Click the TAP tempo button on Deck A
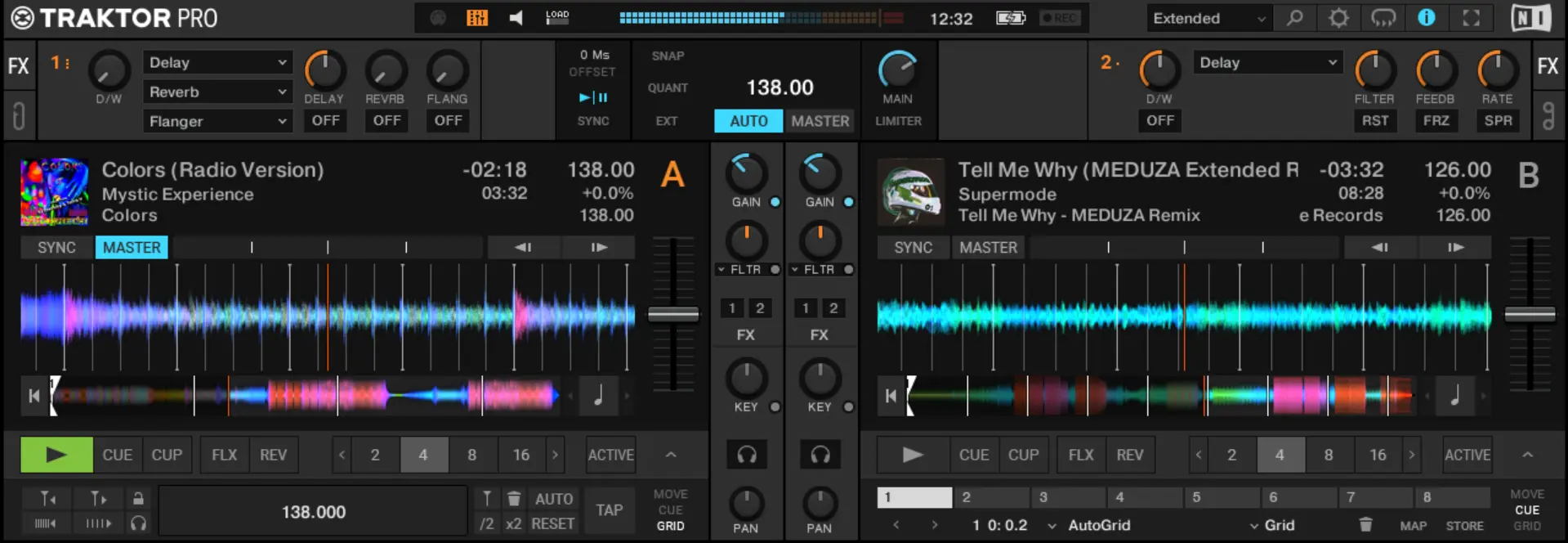 click(609, 510)
